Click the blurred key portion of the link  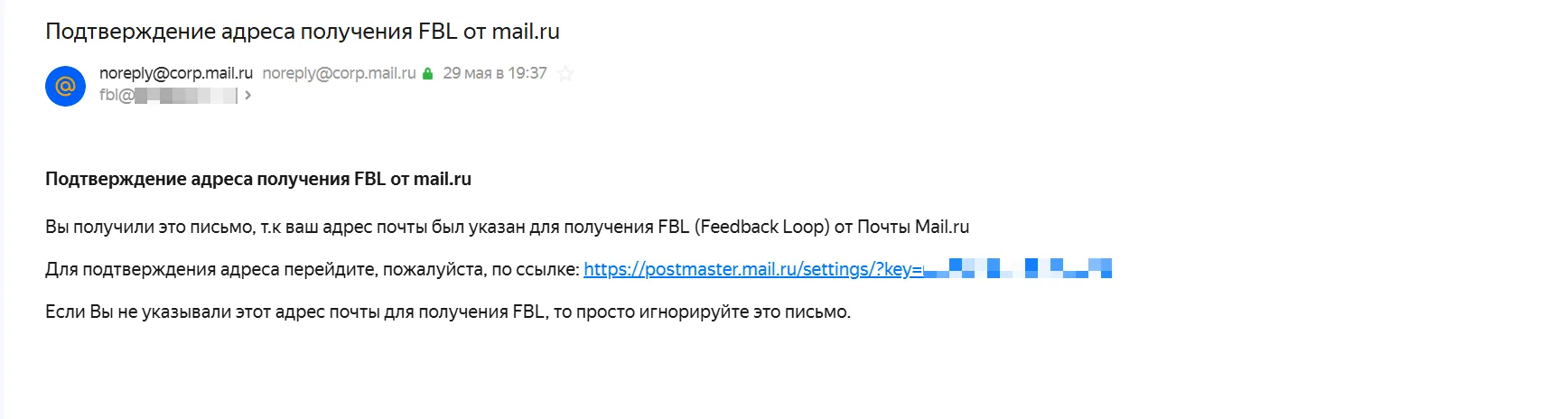coord(1018,268)
